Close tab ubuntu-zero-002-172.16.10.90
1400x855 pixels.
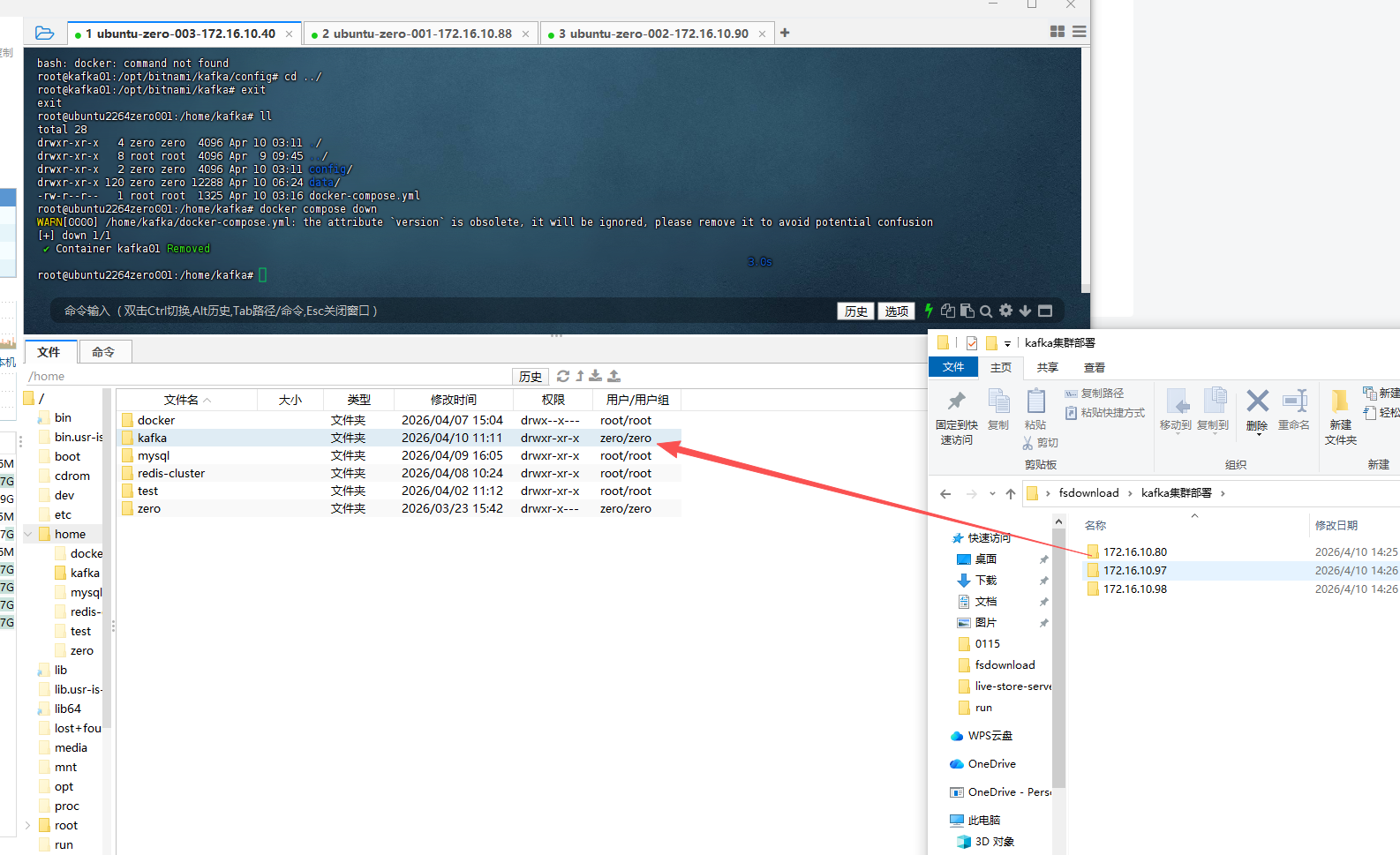(762, 34)
